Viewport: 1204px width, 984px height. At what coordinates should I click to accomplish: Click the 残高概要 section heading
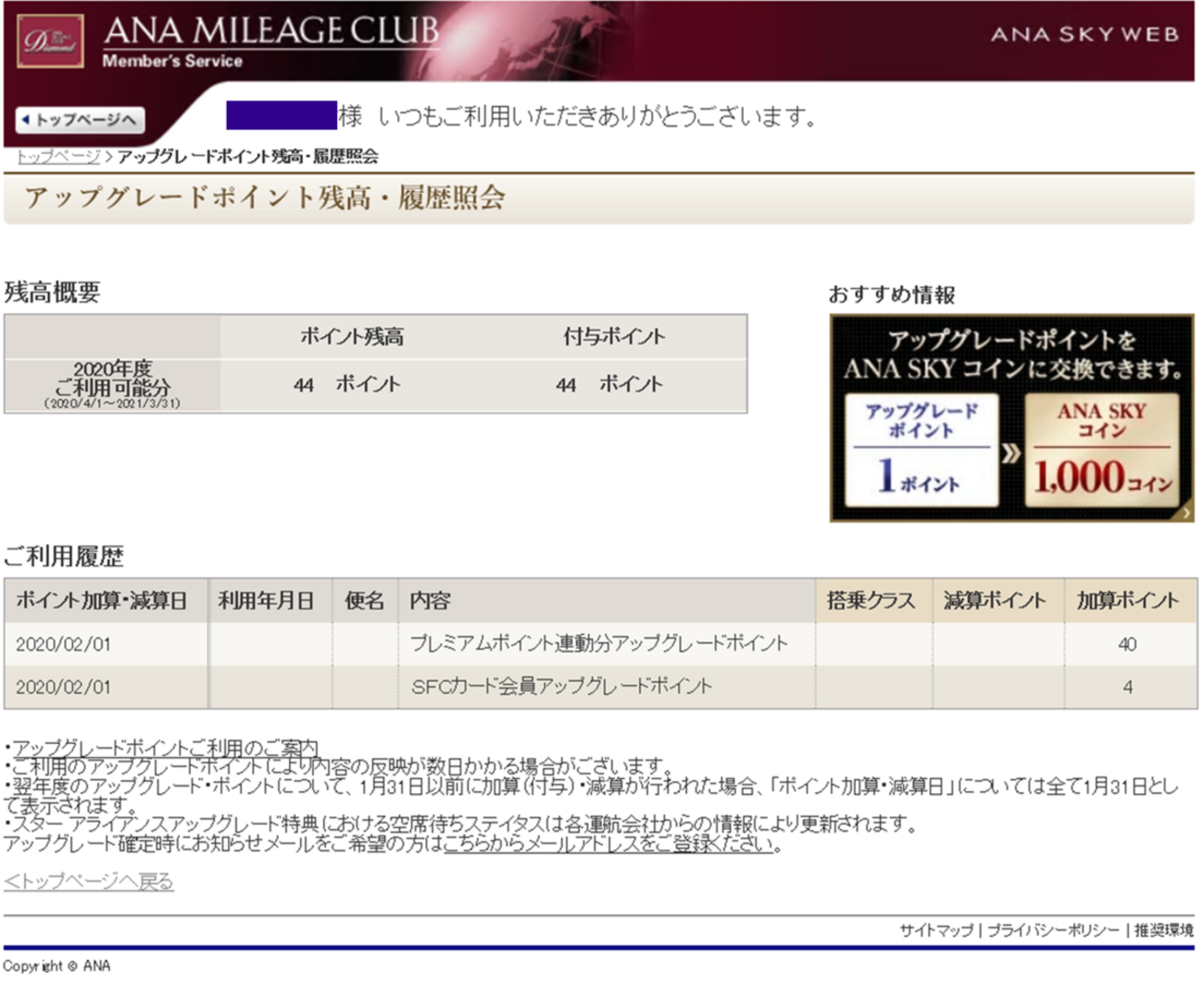tap(52, 293)
